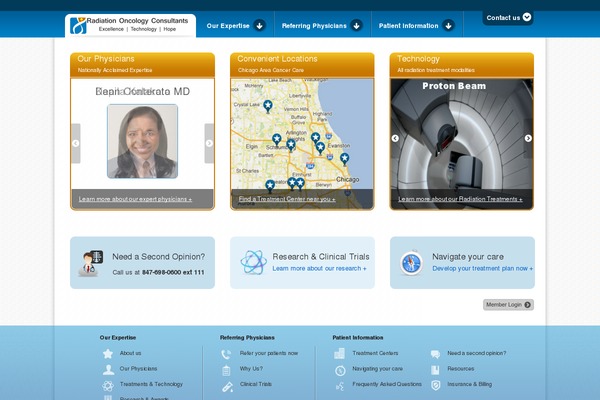Click the icon beside Resources
The height and width of the screenshot is (400, 600).
(435, 370)
